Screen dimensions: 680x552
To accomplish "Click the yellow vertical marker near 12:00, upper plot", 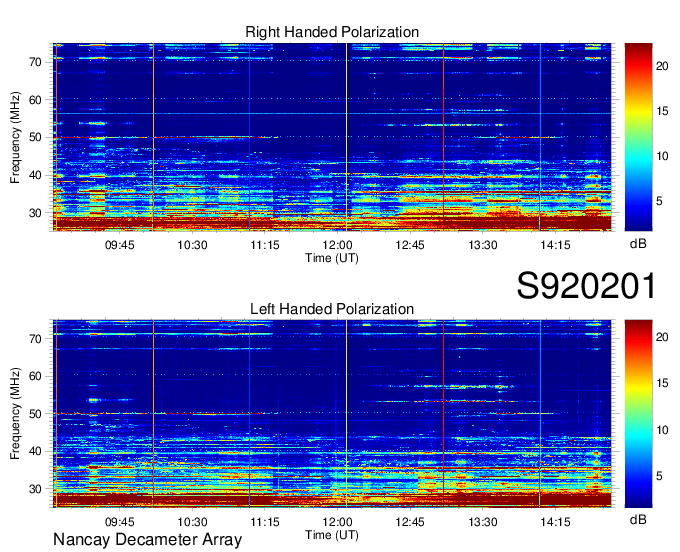I will pos(346,137).
